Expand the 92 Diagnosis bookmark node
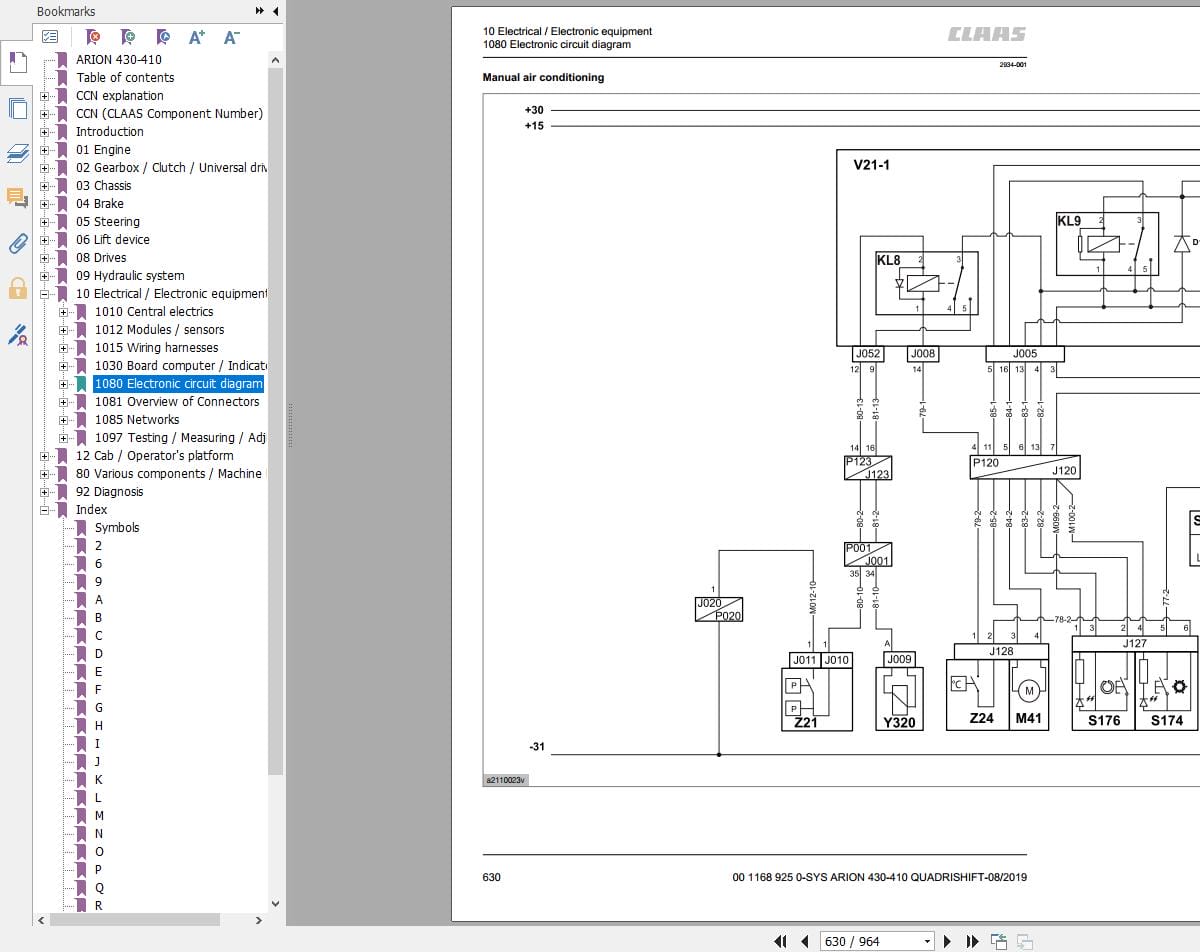 click(44, 492)
